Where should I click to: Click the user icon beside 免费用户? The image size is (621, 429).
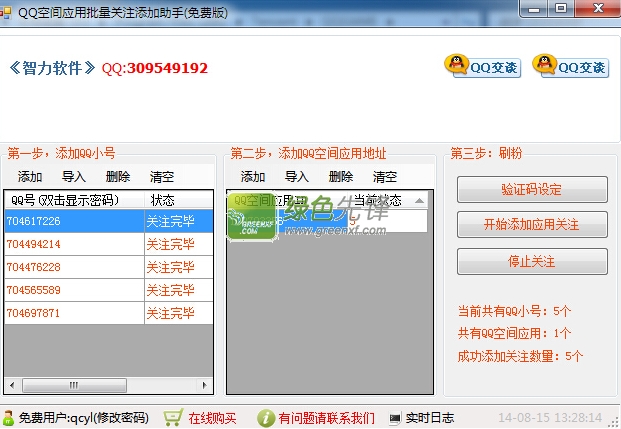click(8, 418)
